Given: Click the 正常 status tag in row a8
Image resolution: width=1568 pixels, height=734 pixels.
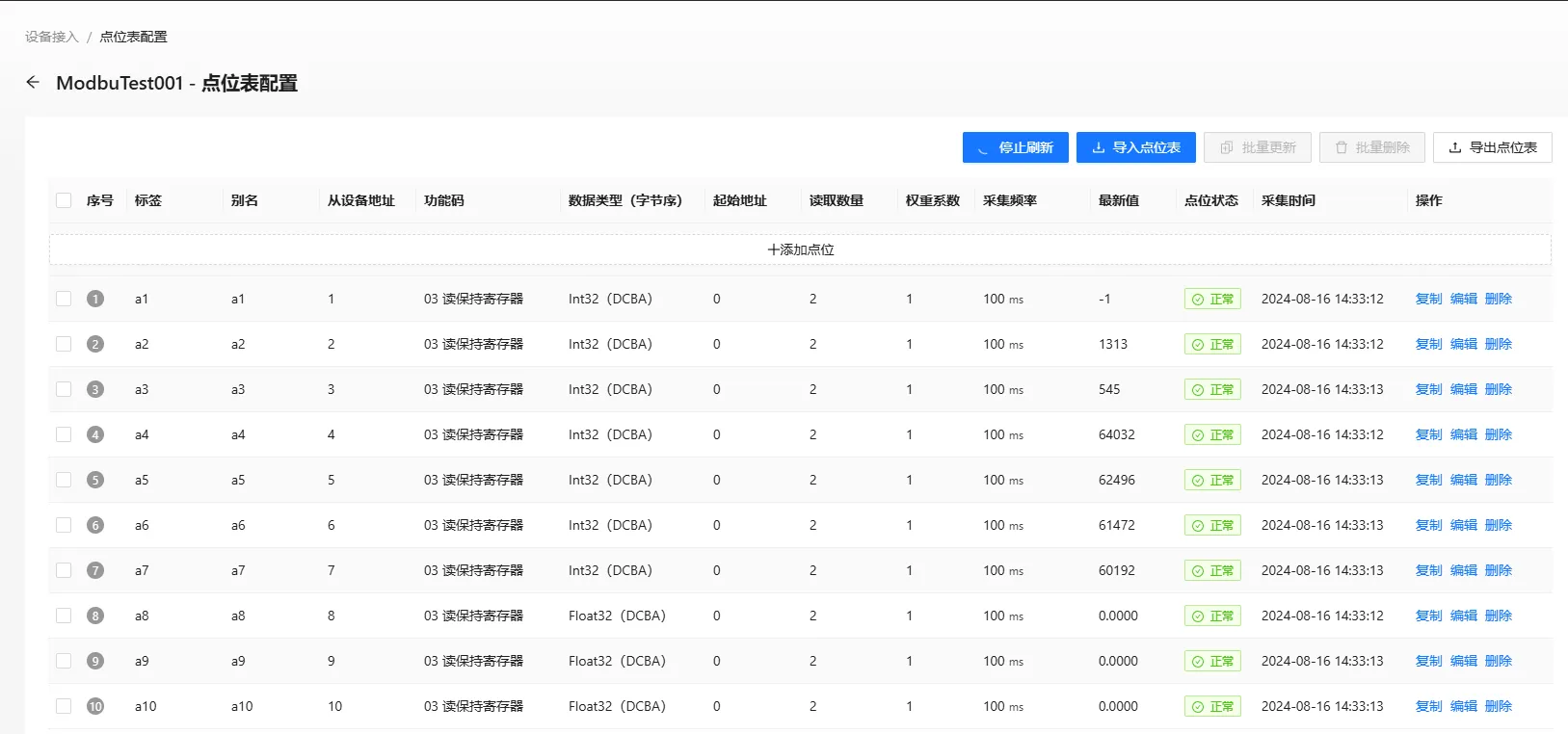Looking at the screenshot, I should point(1212,616).
